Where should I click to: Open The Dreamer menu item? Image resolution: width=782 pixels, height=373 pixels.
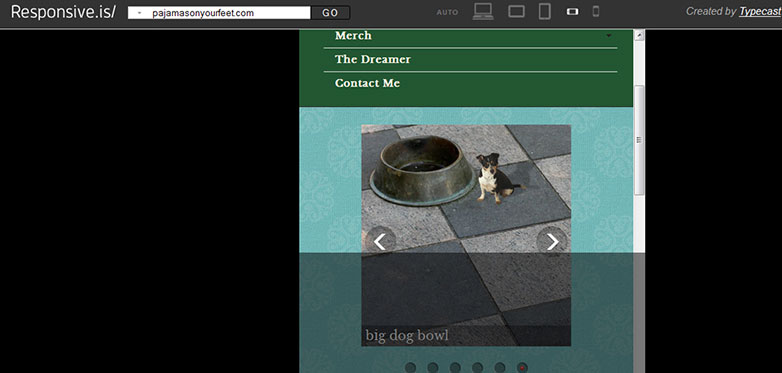(373, 59)
